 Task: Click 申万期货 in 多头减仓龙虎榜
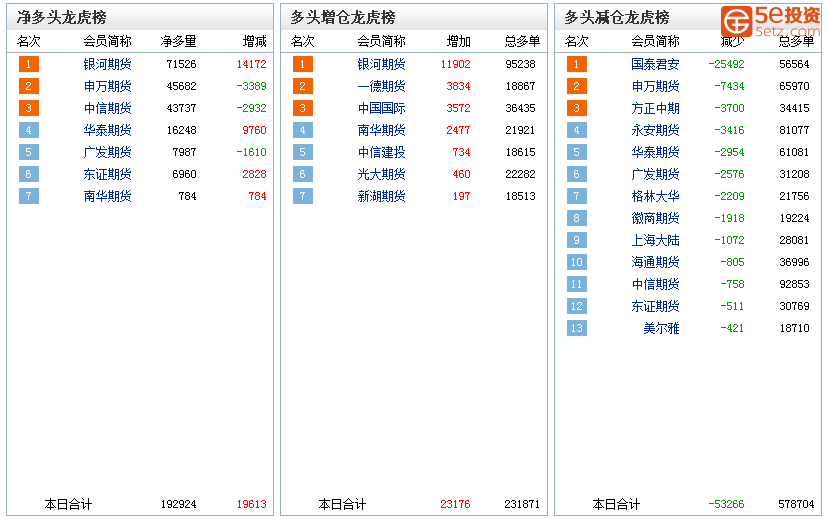655,86
